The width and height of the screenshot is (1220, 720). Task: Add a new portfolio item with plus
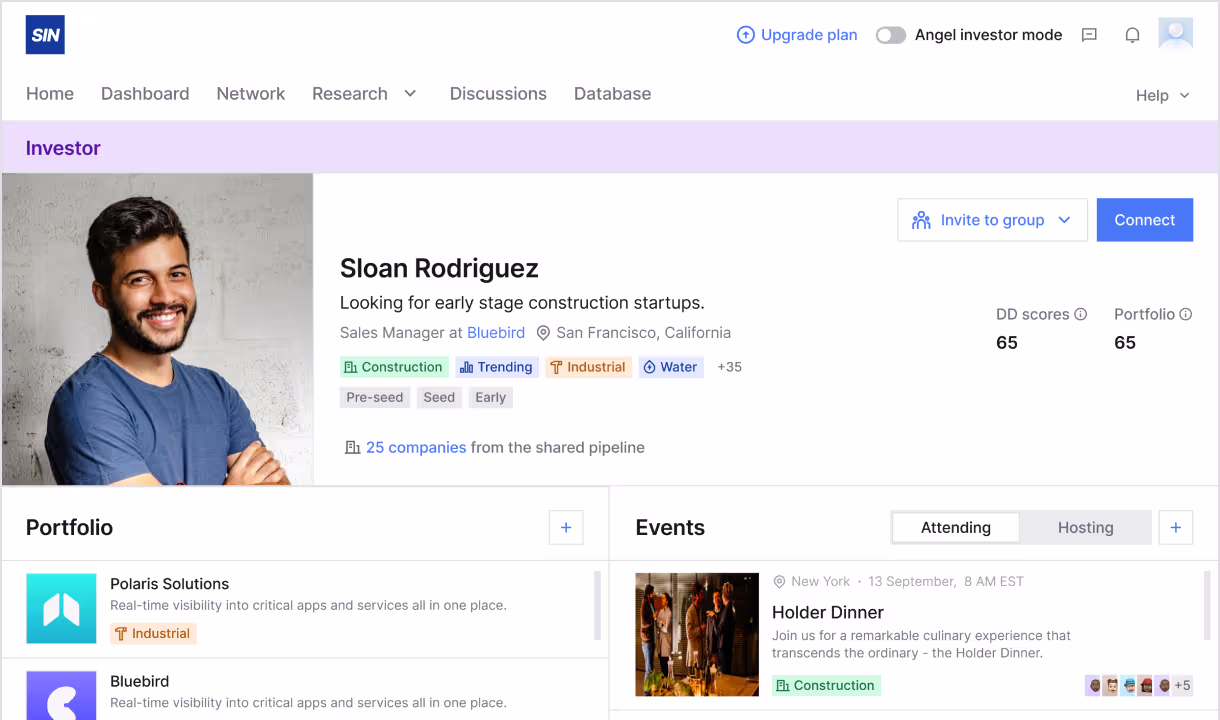pos(566,527)
